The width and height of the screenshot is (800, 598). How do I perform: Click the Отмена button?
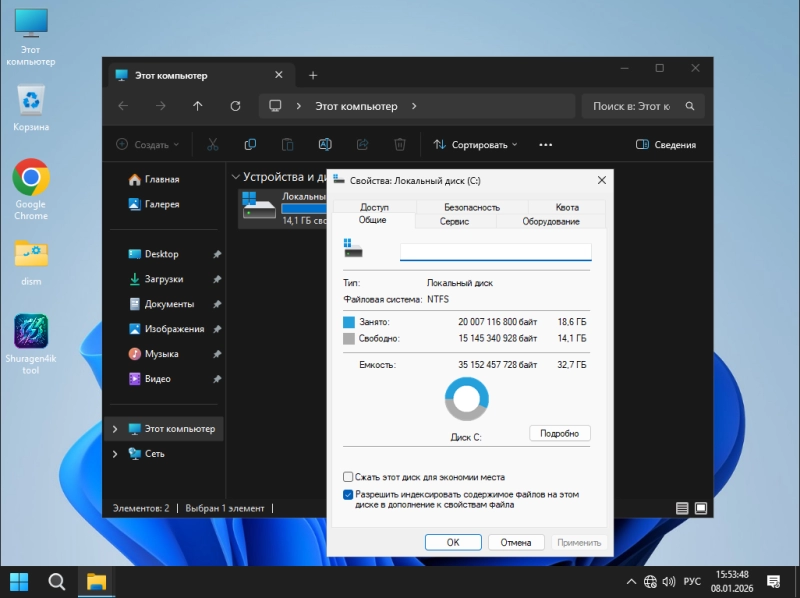pos(516,542)
